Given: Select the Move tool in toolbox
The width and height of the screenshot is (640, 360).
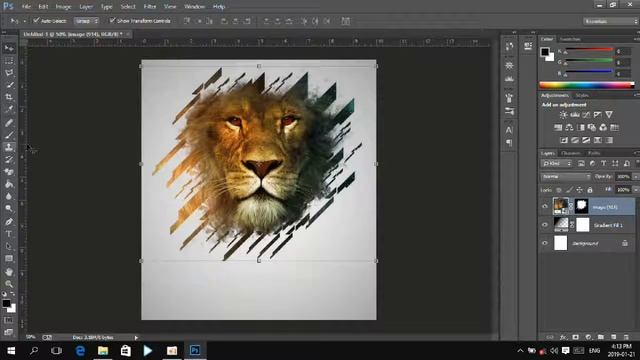Looking at the screenshot, I should coord(9,48).
